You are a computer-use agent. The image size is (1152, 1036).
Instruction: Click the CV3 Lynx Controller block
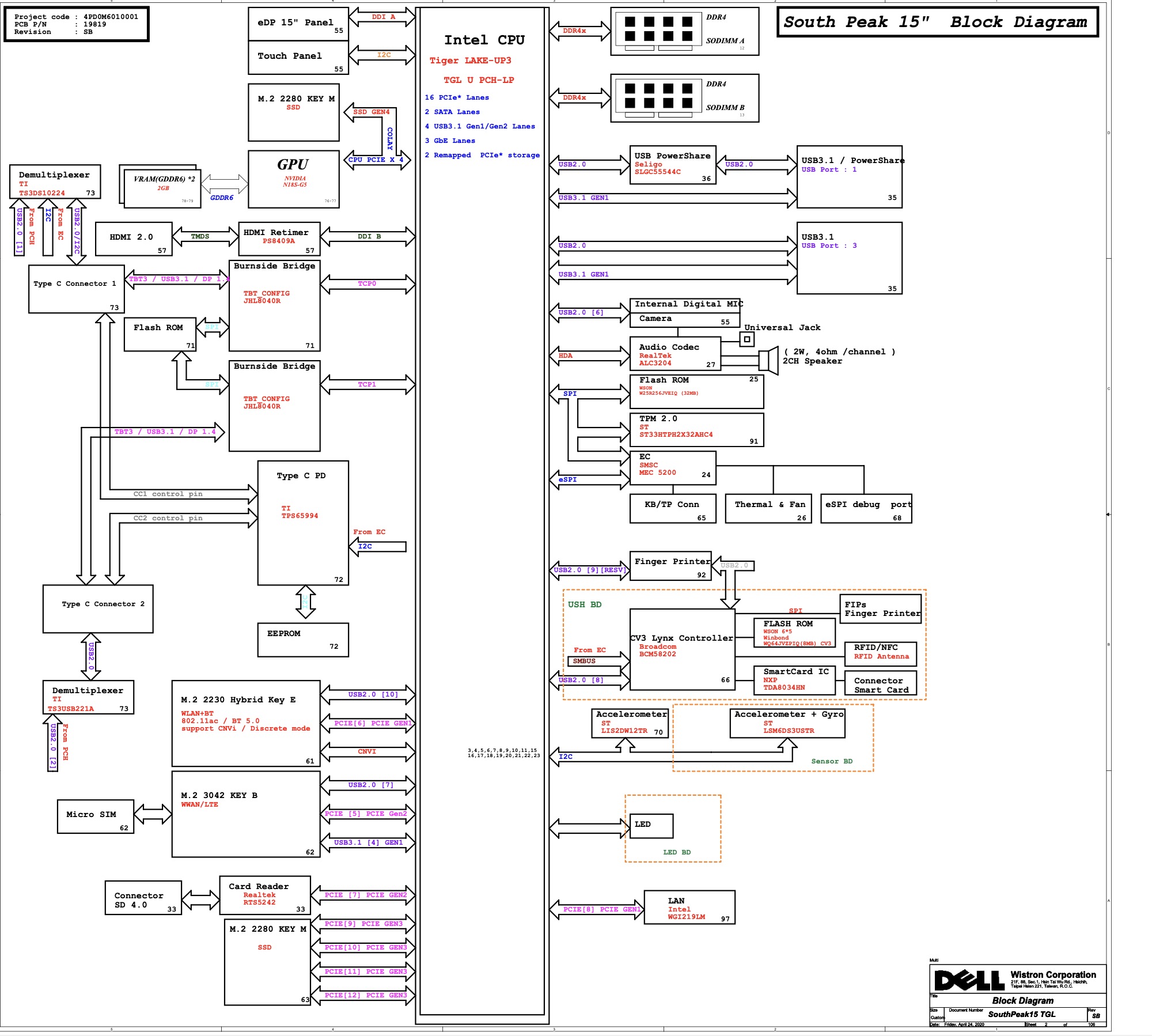click(x=682, y=649)
